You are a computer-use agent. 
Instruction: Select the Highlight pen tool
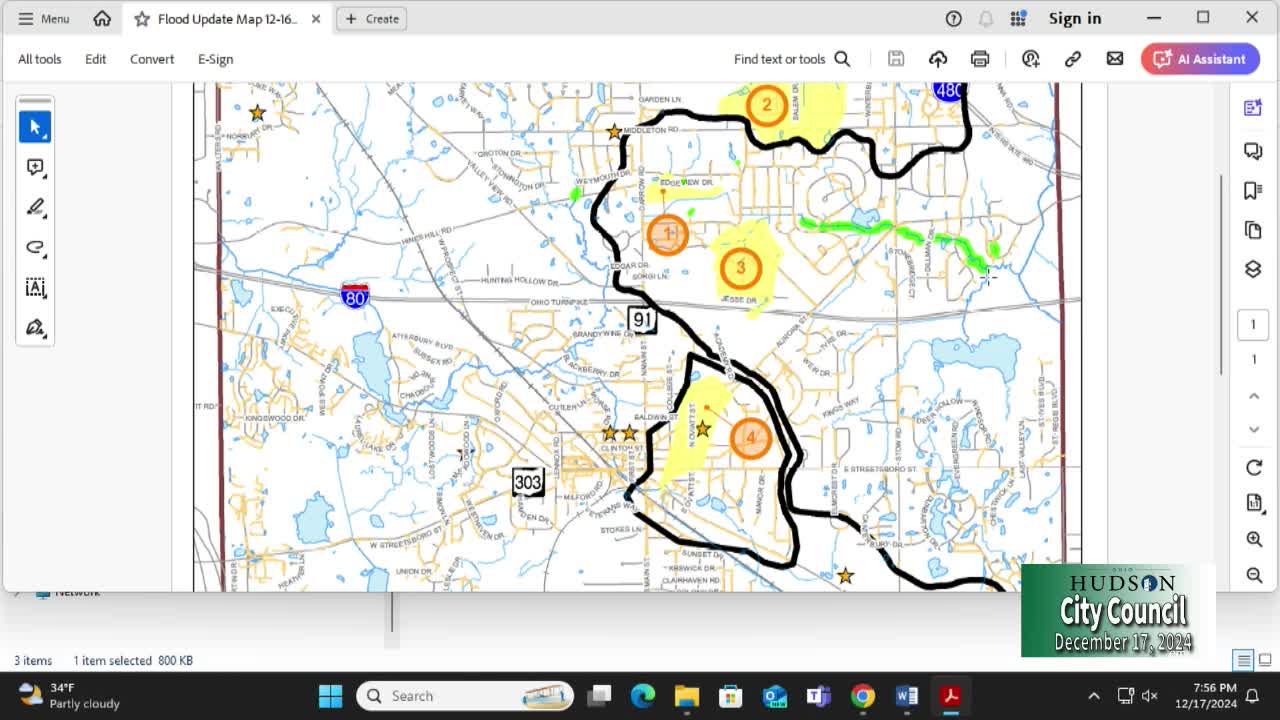coord(35,207)
